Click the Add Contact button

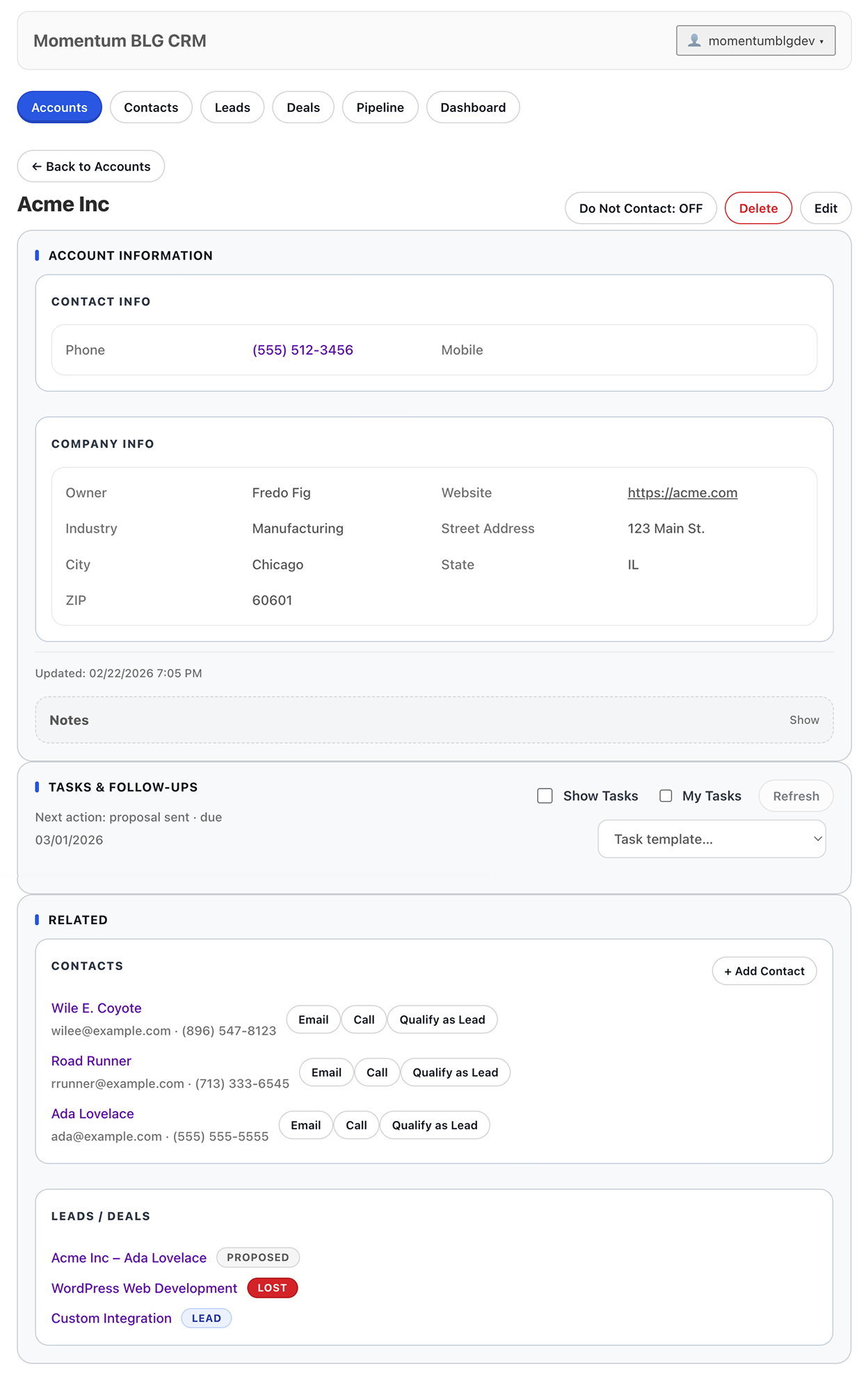[x=764, y=971]
